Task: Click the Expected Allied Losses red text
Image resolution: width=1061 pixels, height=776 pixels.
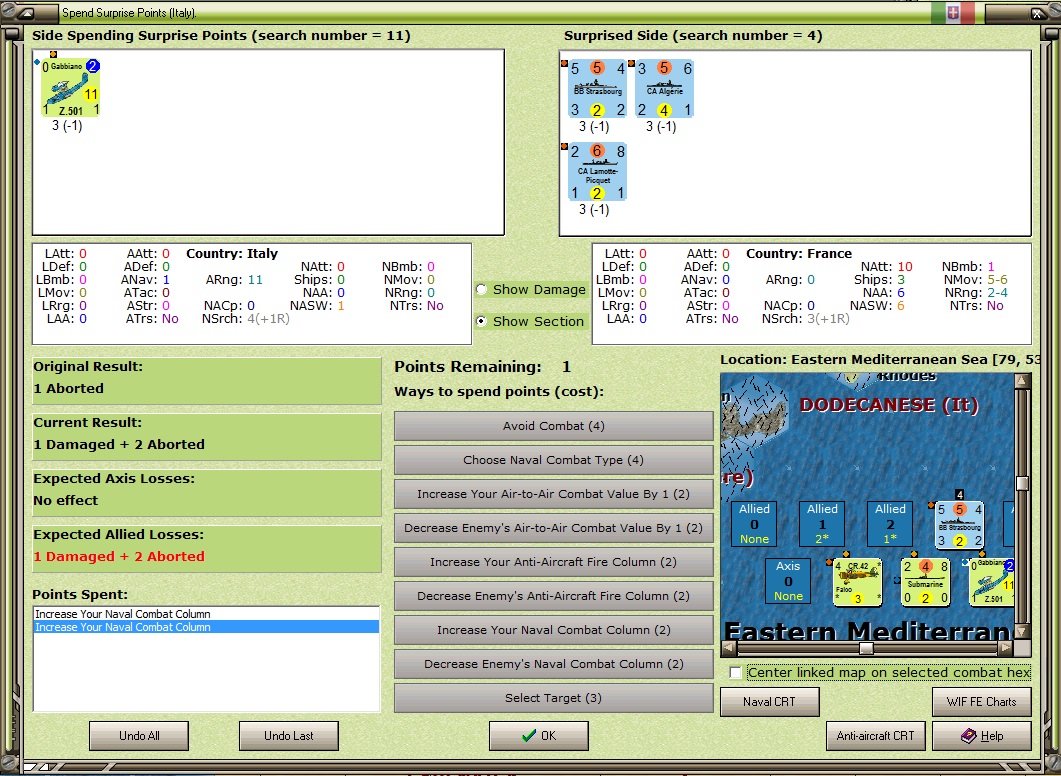Action: pyautogui.click(x=119, y=556)
